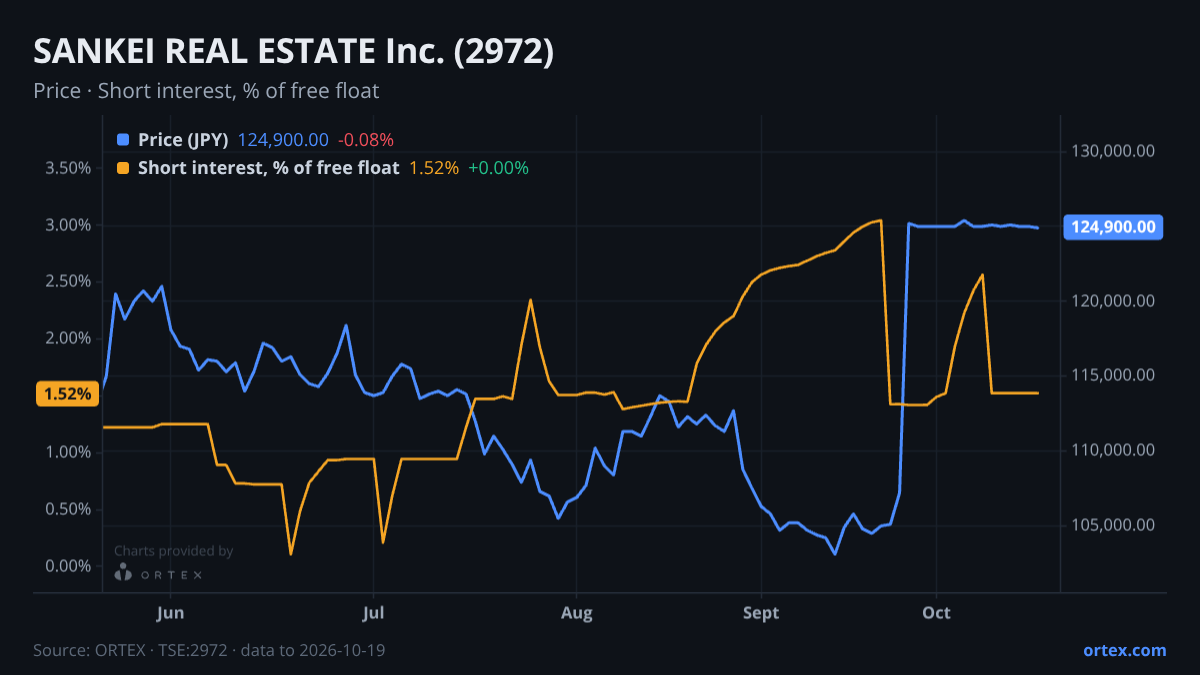1200x675 pixels.
Task: Click the +0.00% short interest change value
Action: (498, 168)
